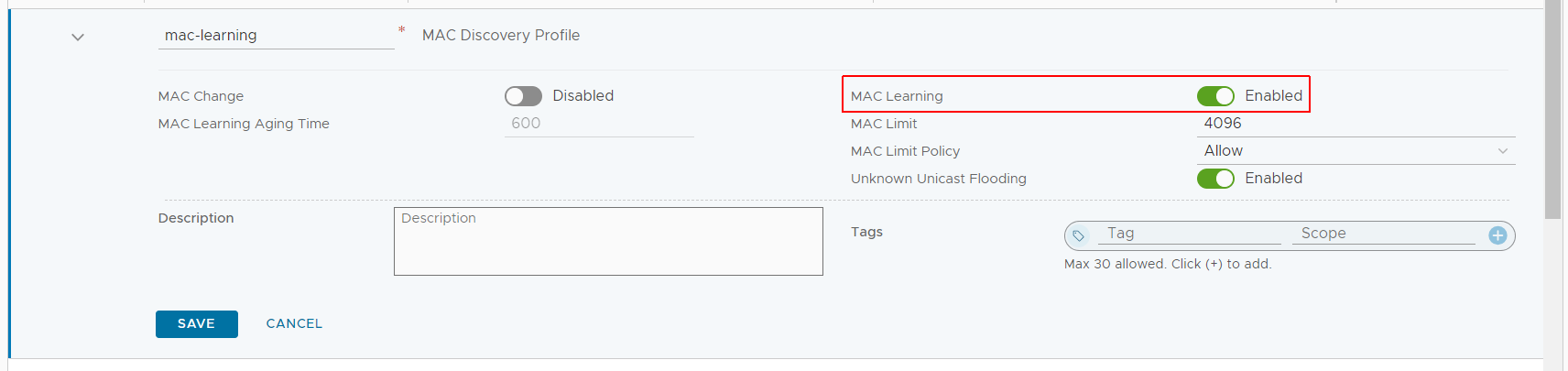Click the Disabled label beside MAC Change
Viewport: 1568px width, 371px height.
click(x=583, y=96)
